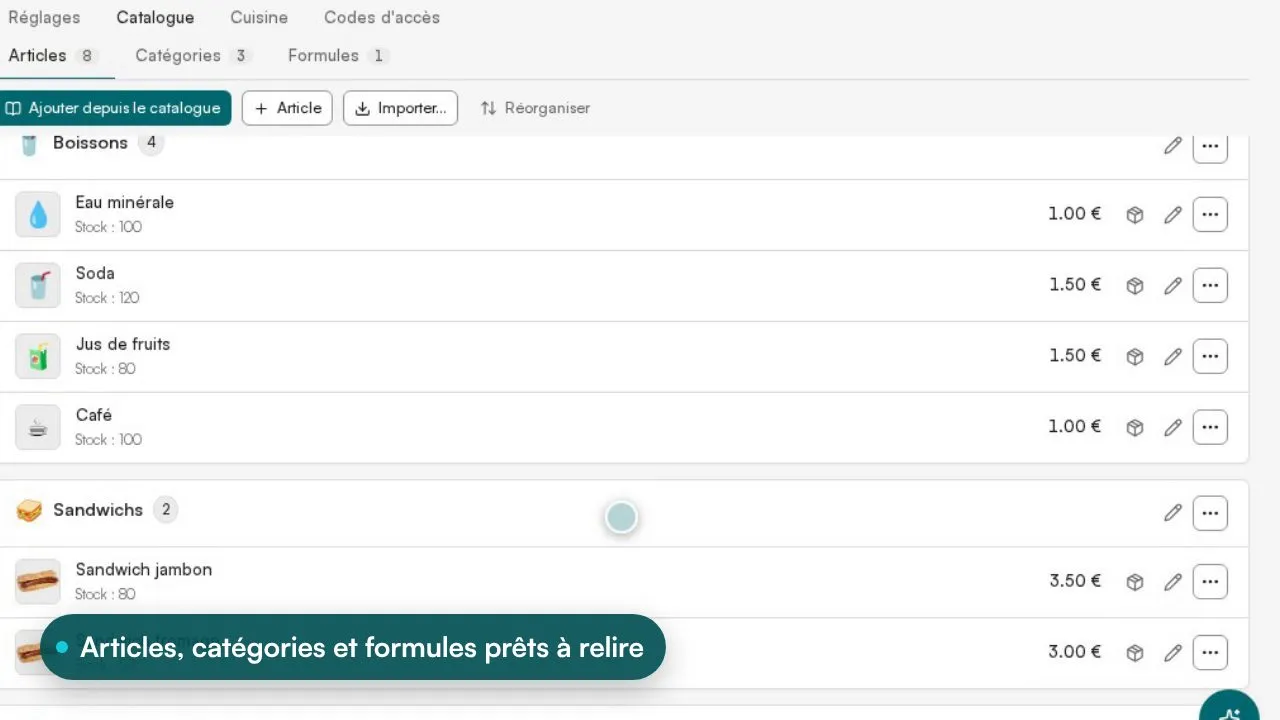Click Réorganiser to reorder articles
The width and height of the screenshot is (1280, 720).
pos(535,108)
